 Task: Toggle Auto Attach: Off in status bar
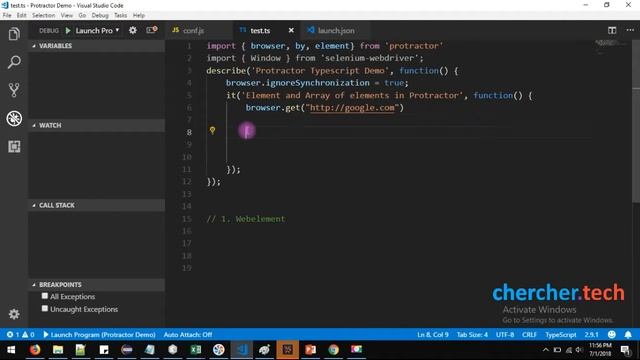coord(188,335)
